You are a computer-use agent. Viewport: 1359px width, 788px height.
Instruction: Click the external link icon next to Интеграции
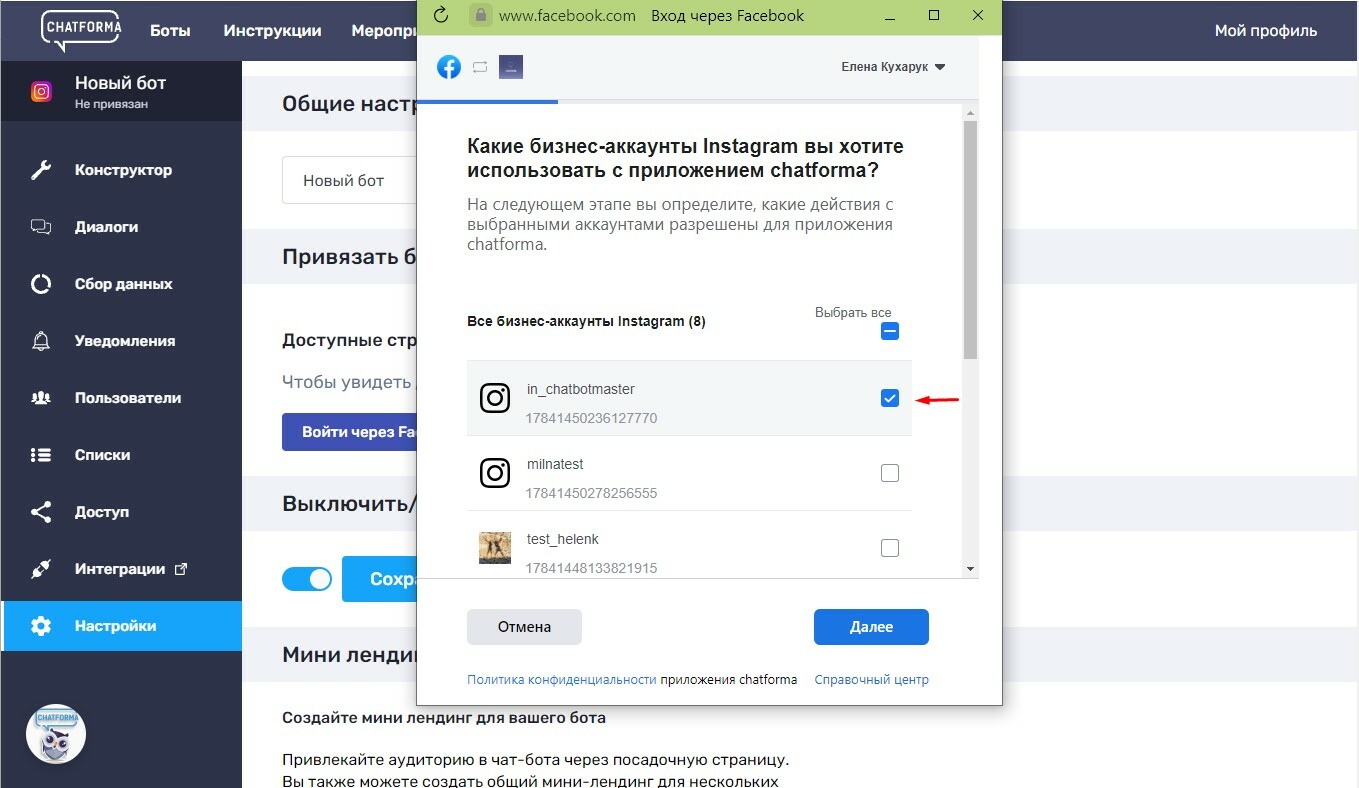(x=181, y=569)
